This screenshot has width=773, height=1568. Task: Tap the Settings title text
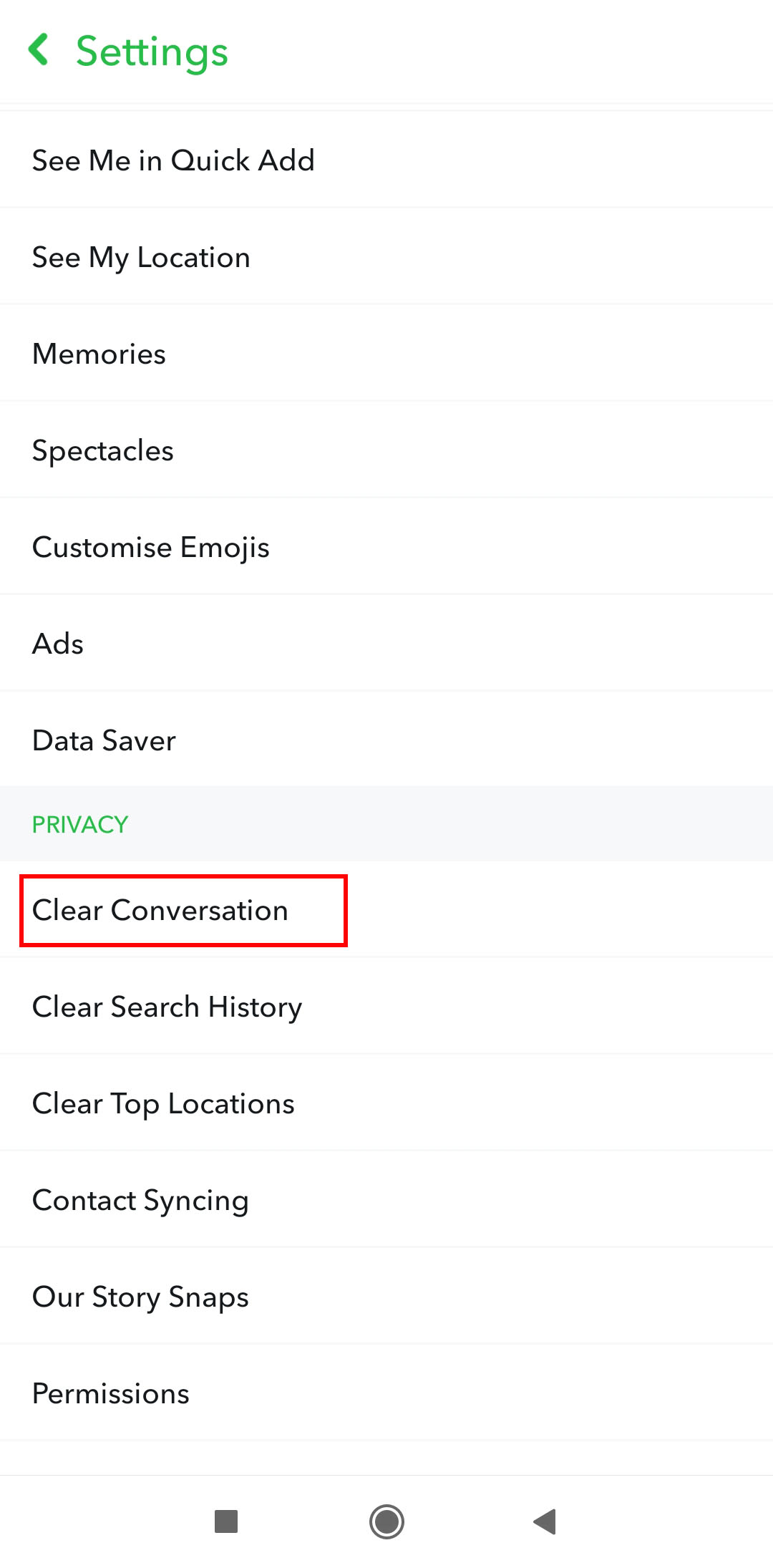(152, 52)
